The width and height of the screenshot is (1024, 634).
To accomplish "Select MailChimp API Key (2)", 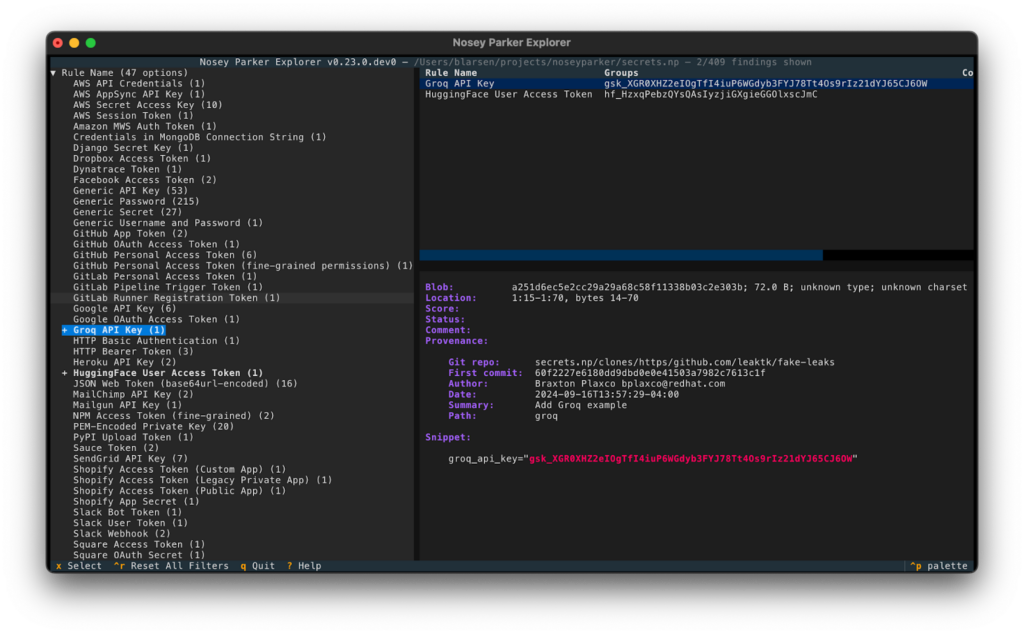I will point(133,394).
